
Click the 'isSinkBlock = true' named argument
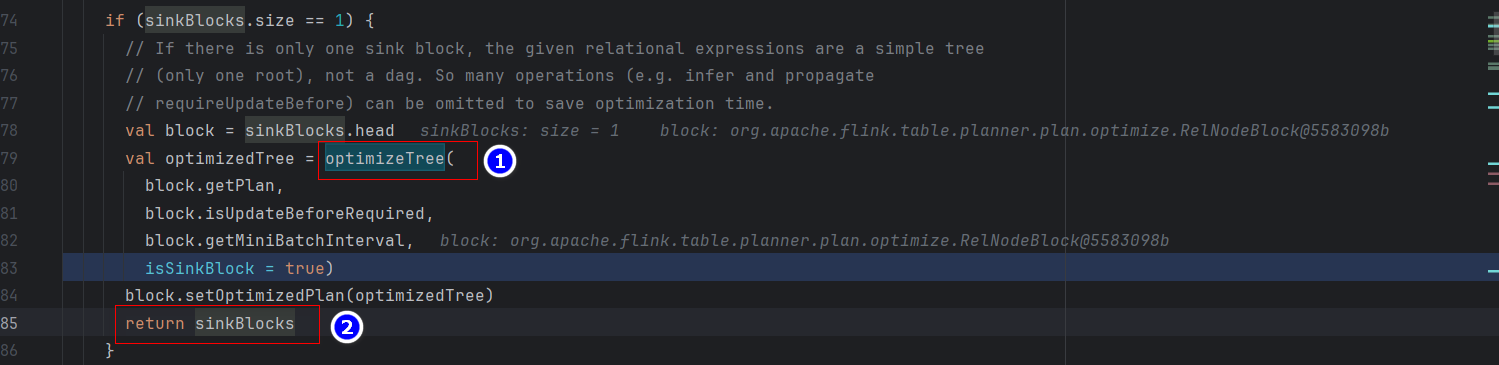[x=234, y=269]
